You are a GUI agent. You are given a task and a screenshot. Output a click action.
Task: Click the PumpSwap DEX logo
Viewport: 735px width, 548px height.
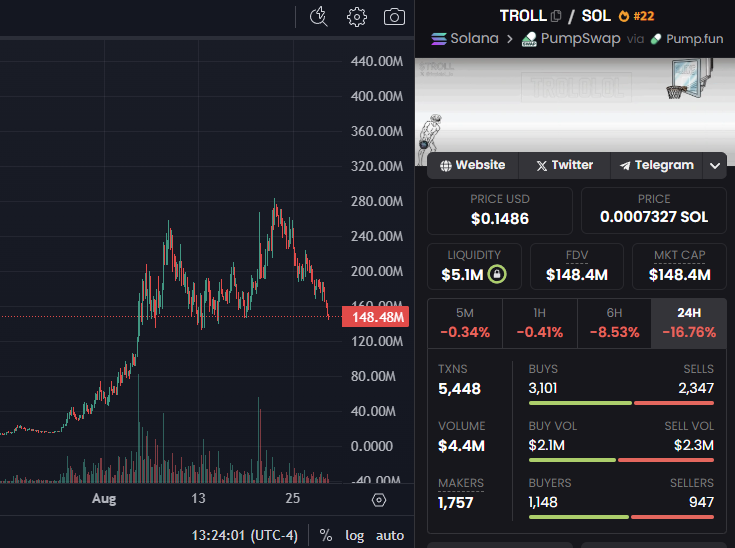tap(529, 39)
